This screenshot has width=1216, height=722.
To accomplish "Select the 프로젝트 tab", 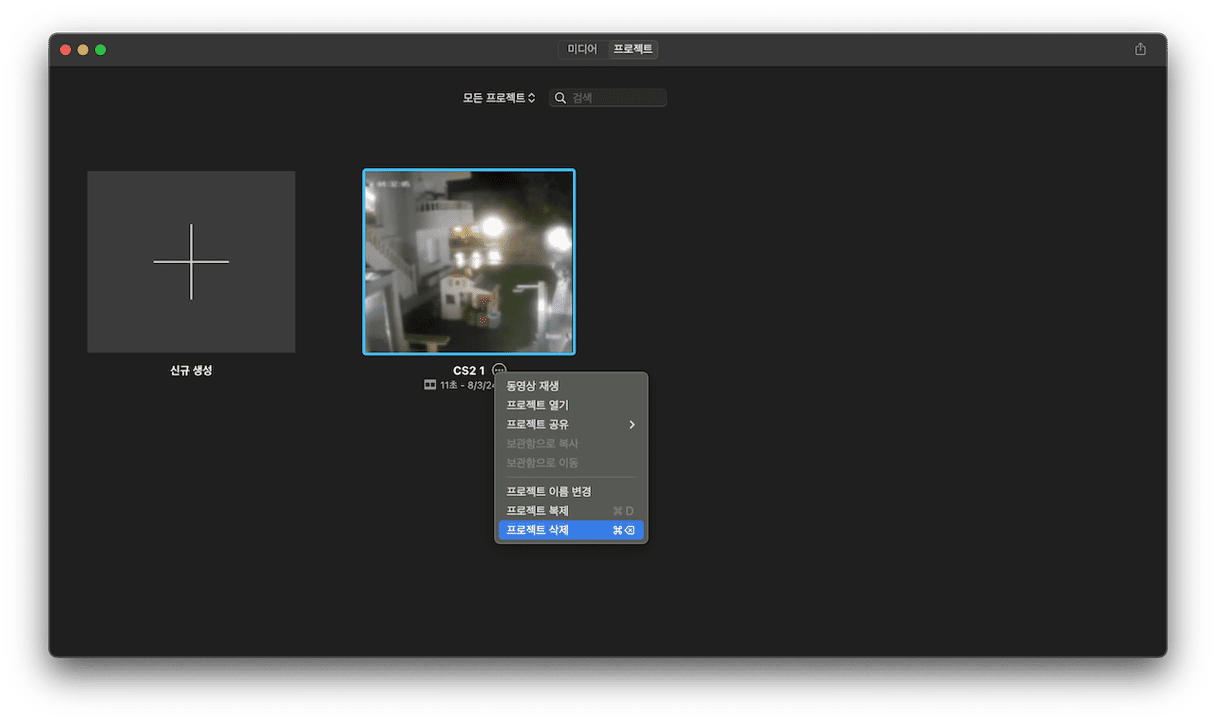I will pyautogui.click(x=633, y=49).
